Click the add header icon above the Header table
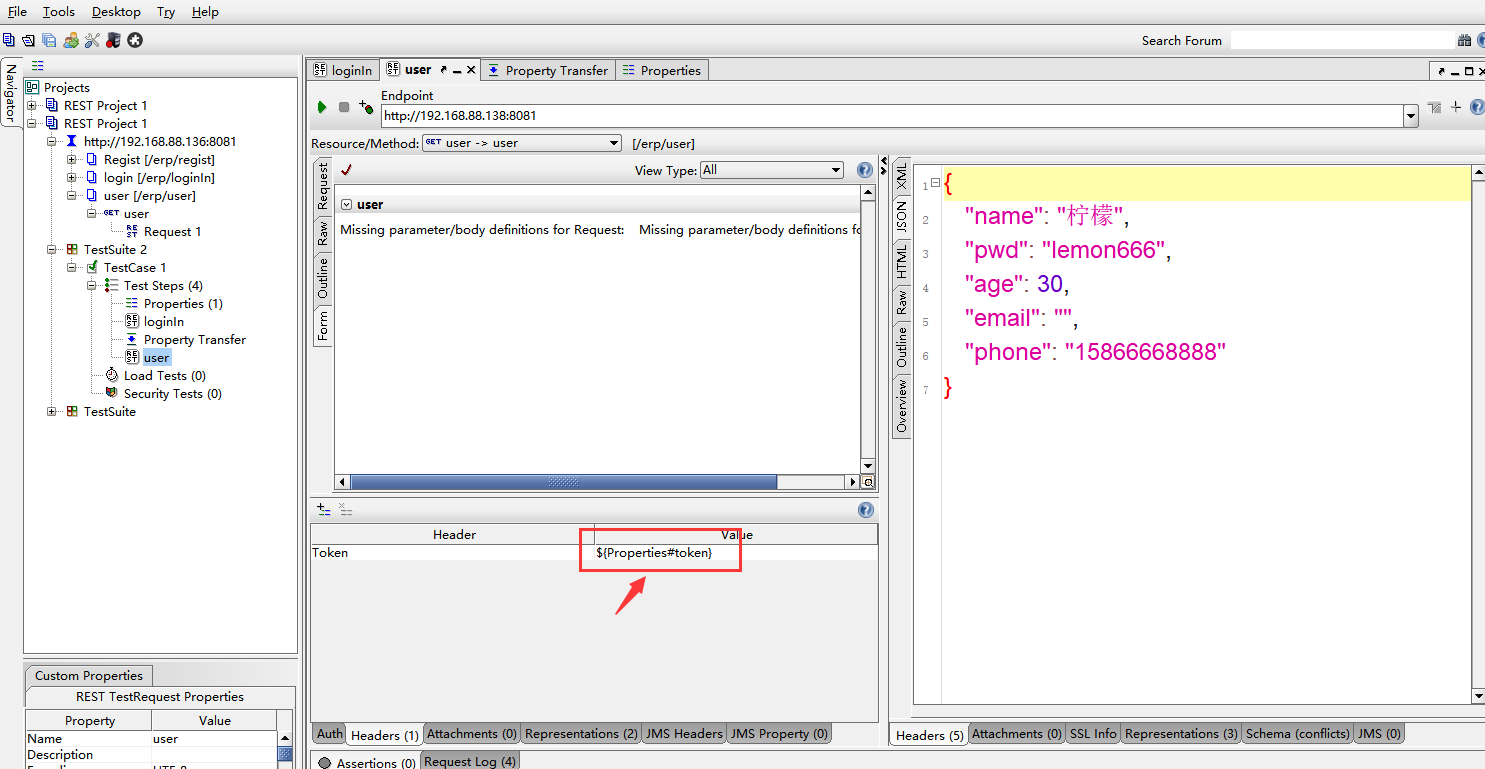 click(x=324, y=510)
